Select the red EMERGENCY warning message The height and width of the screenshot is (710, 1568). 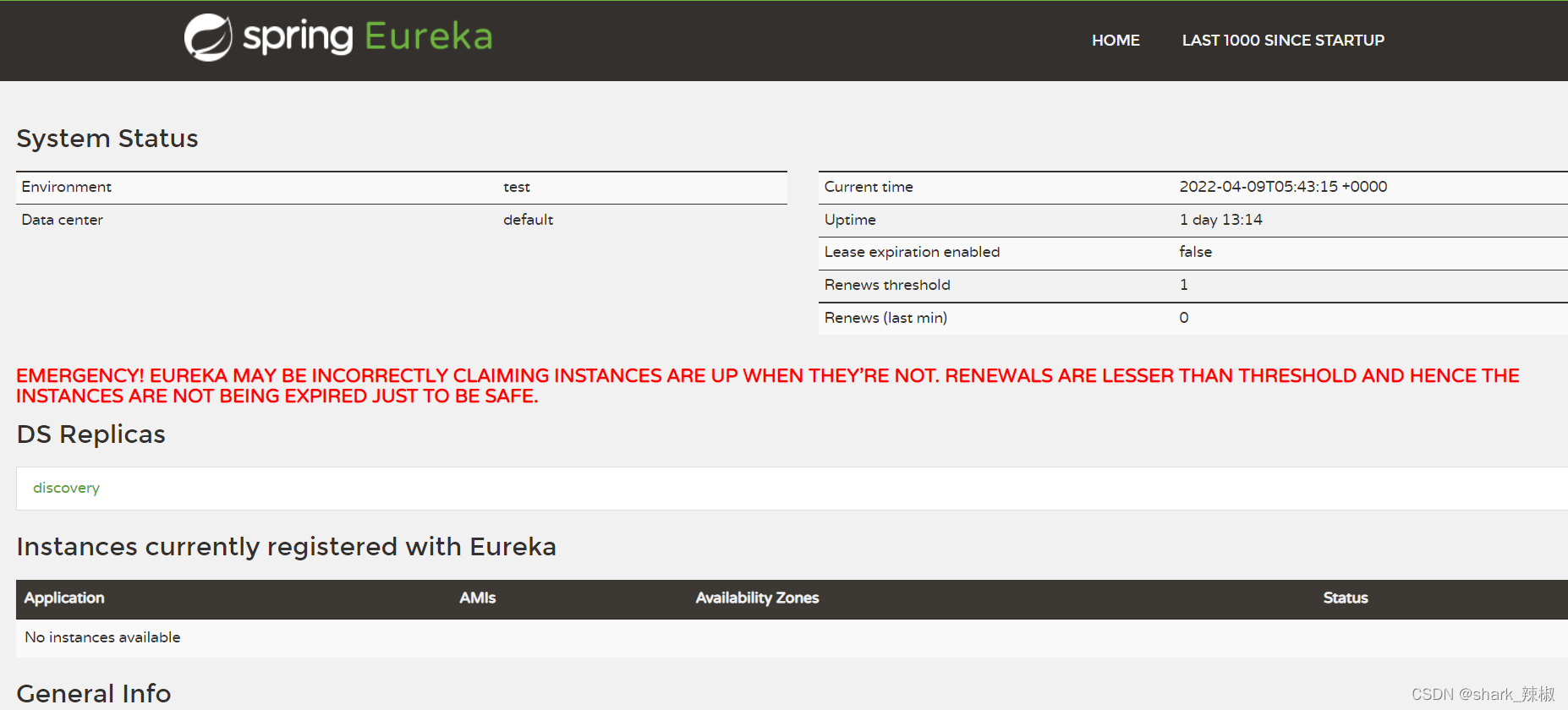point(768,385)
